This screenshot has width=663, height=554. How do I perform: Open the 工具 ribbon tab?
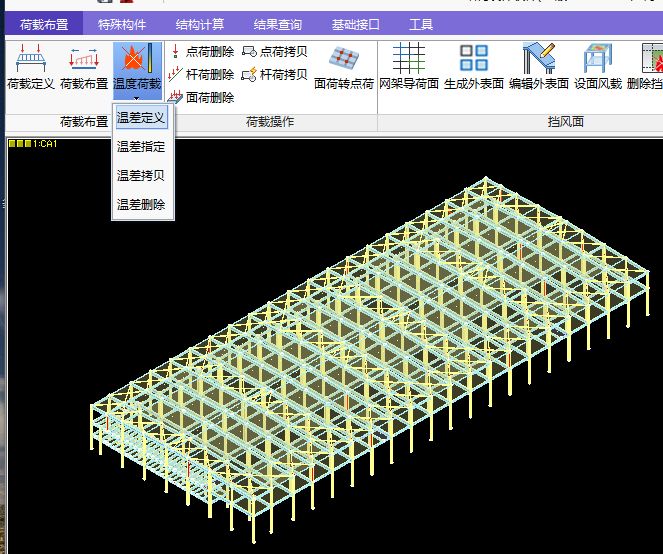(x=421, y=25)
